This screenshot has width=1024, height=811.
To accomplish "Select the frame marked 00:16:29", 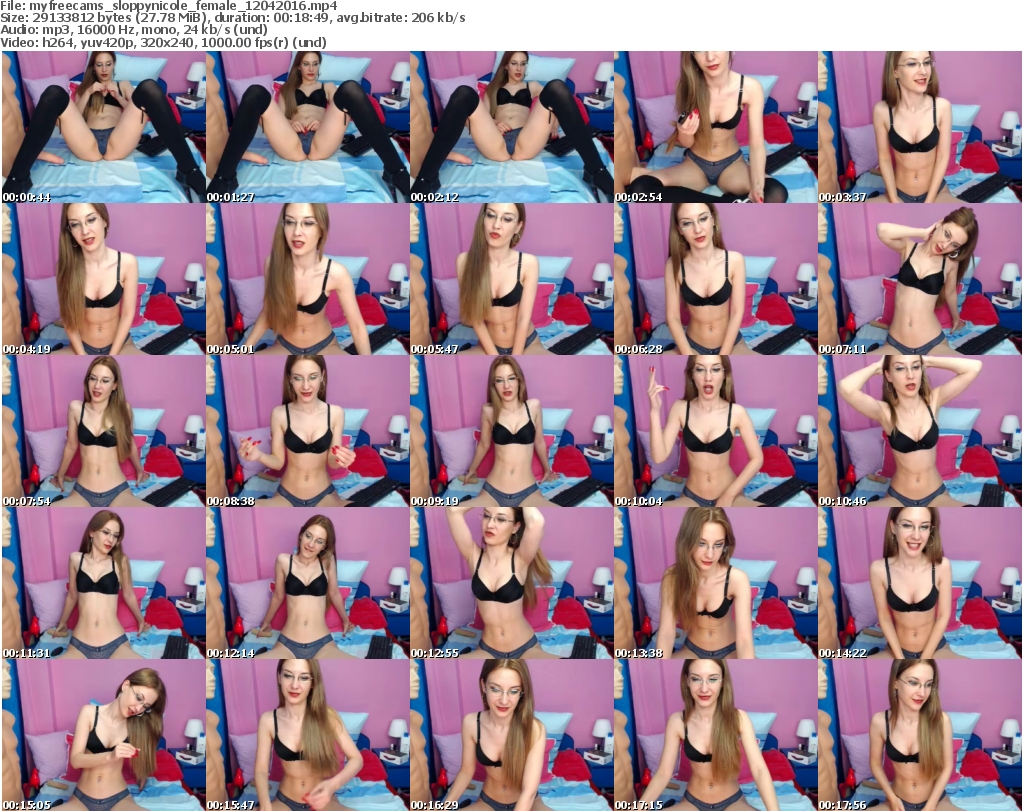I will click(511, 734).
